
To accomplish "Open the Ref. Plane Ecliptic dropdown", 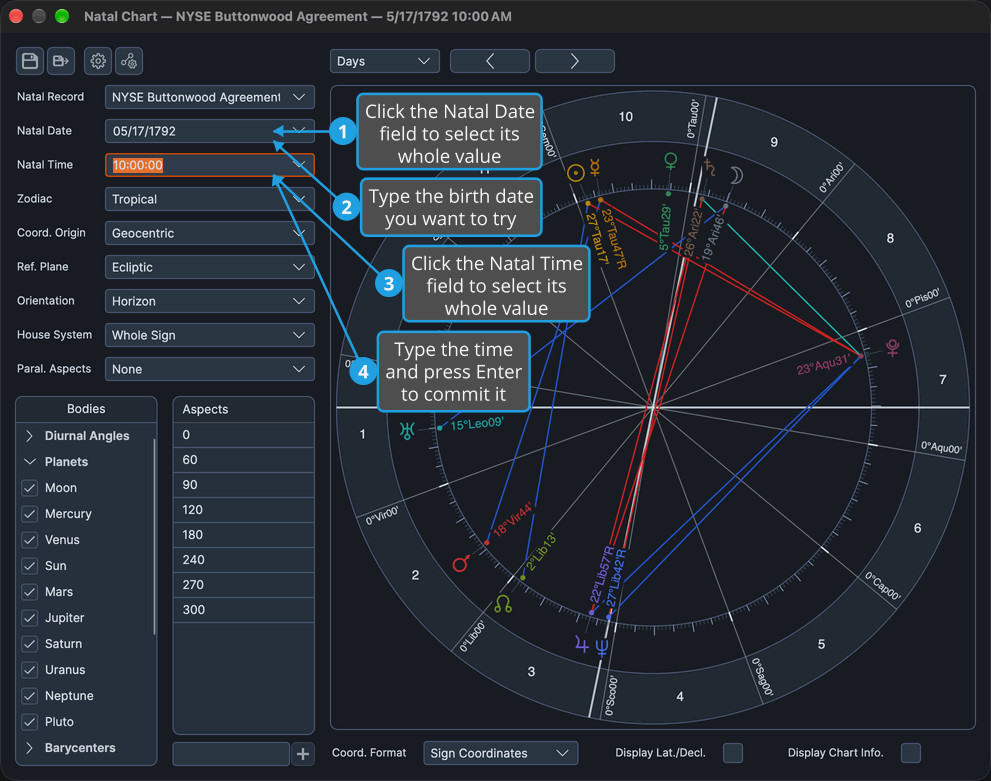I will pyautogui.click(x=210, y=267).
